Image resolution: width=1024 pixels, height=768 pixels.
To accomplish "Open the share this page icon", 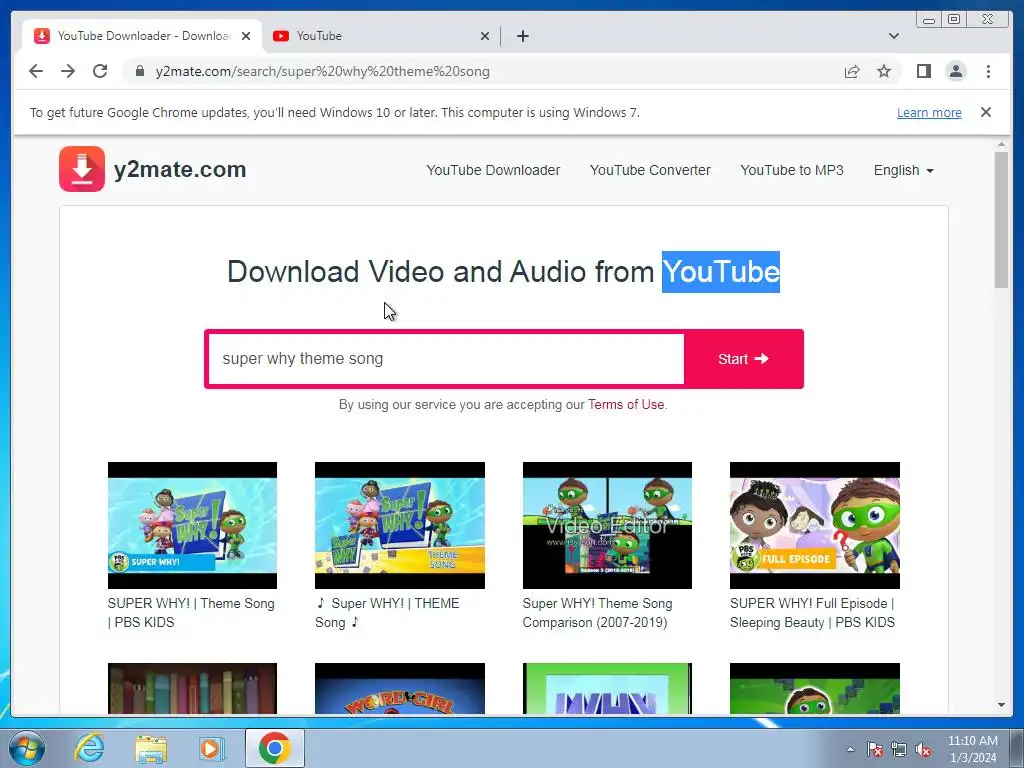I will [x=852, y=71].
